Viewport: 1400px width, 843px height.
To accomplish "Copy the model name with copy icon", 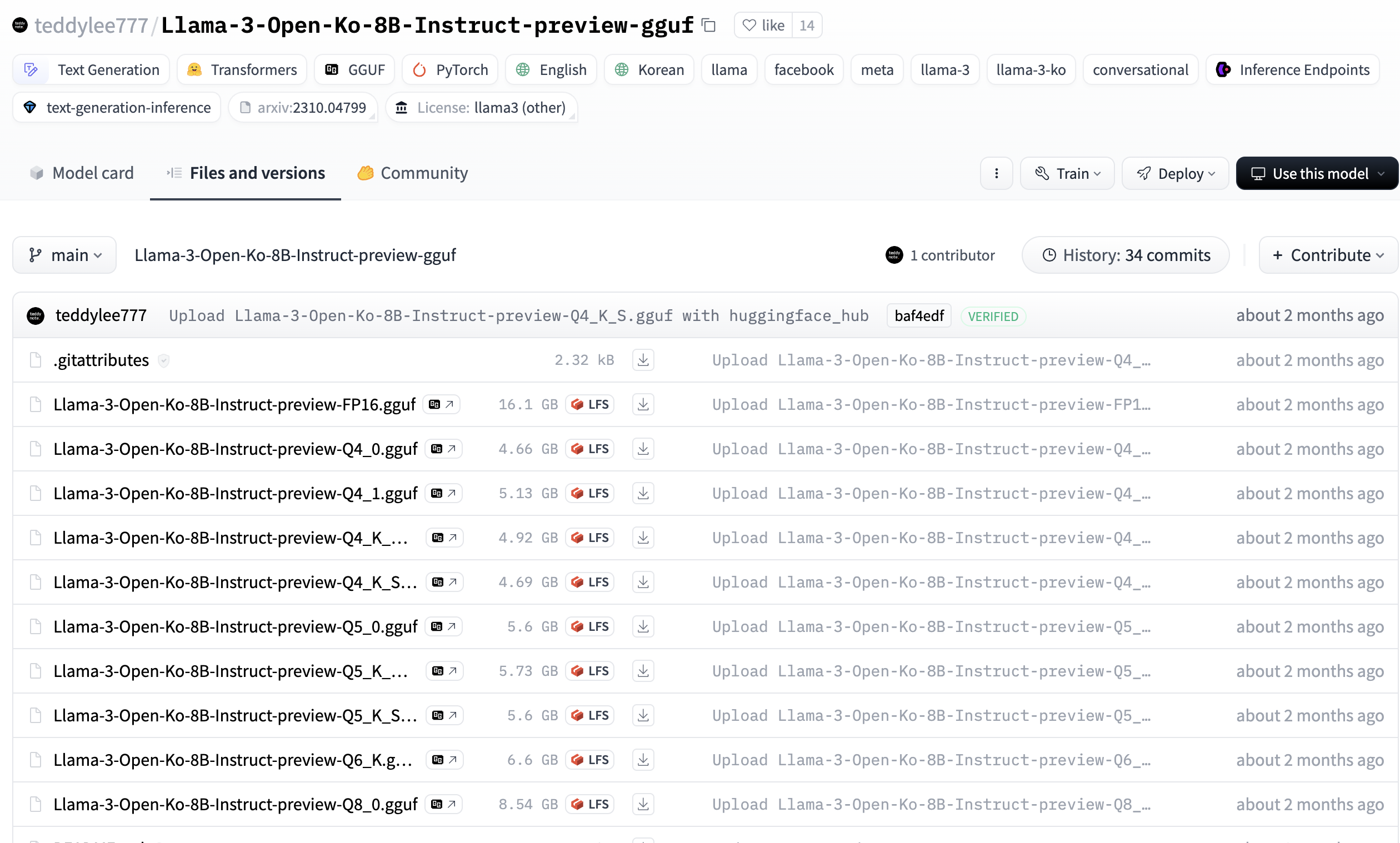I will pos(708,25).
